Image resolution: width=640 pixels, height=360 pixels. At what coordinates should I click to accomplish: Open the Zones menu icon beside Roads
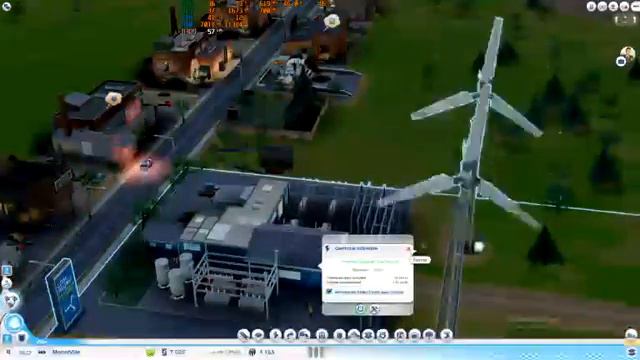point(258,335)
